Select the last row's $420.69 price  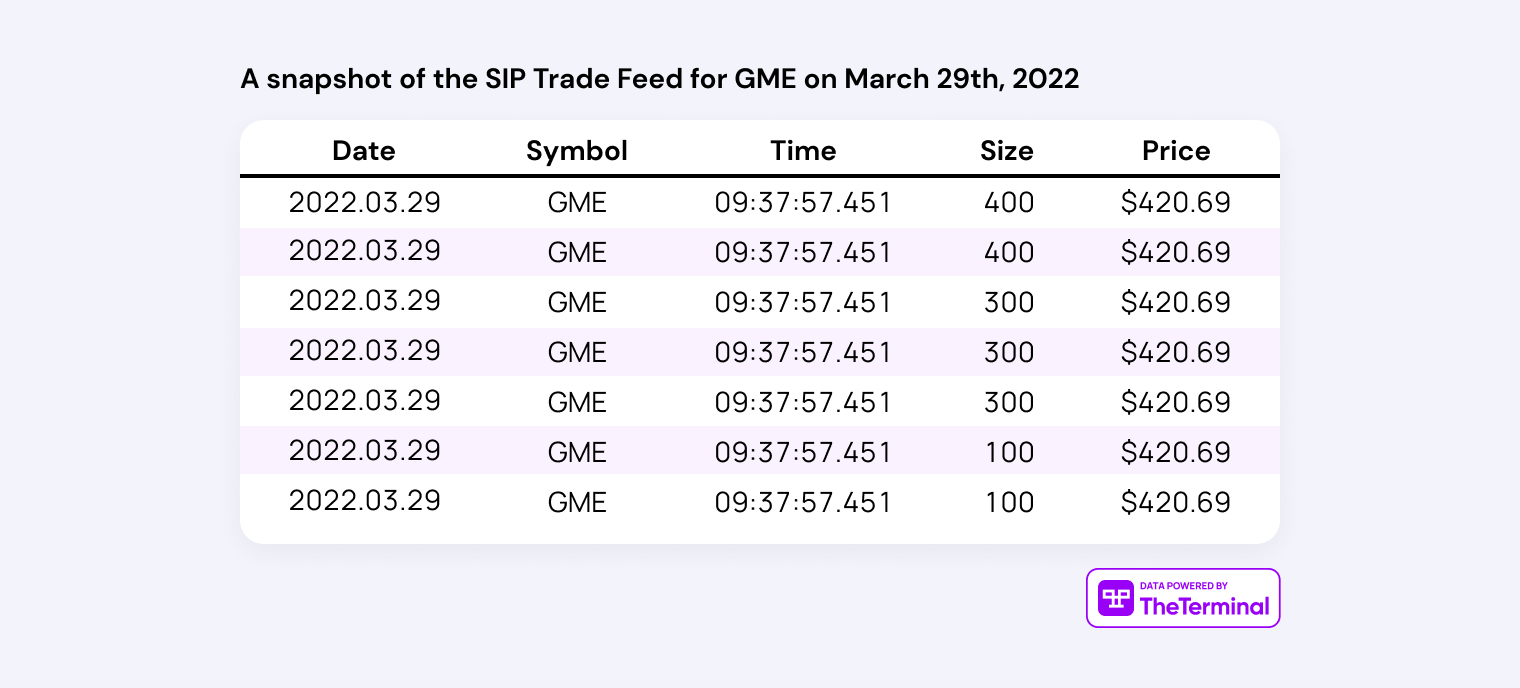tap(1176, 502)
